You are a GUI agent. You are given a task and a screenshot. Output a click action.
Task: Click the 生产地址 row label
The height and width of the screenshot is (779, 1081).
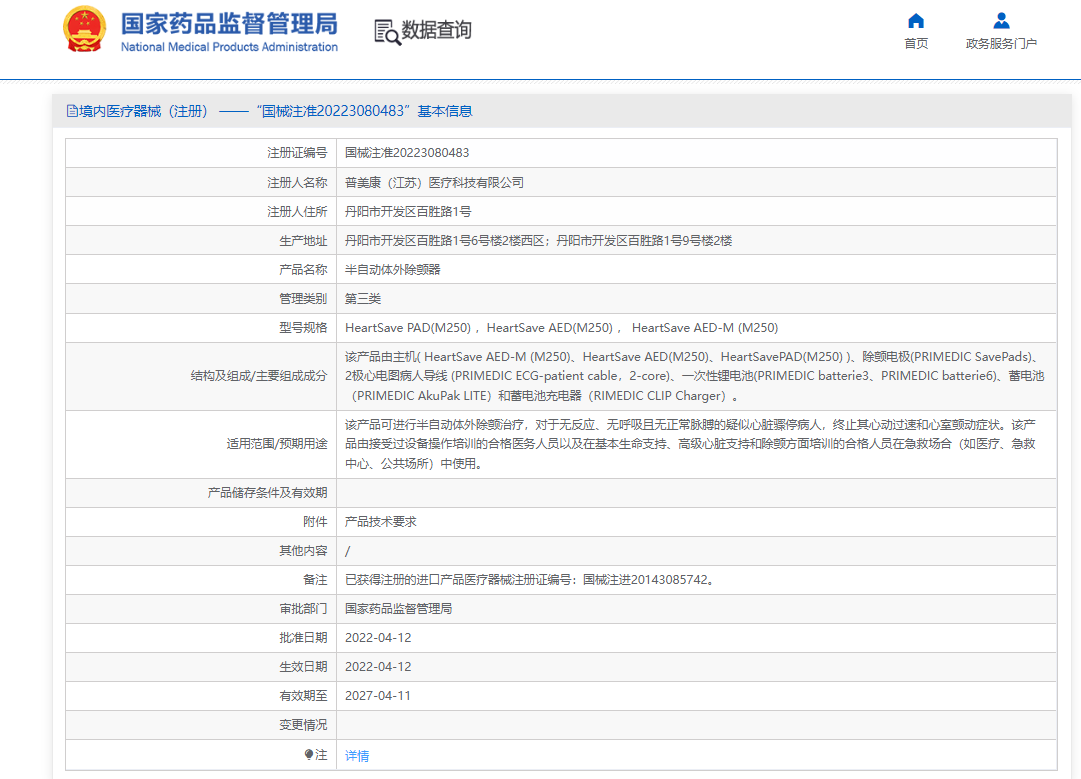pyautogui.click(x=303, y=241)
